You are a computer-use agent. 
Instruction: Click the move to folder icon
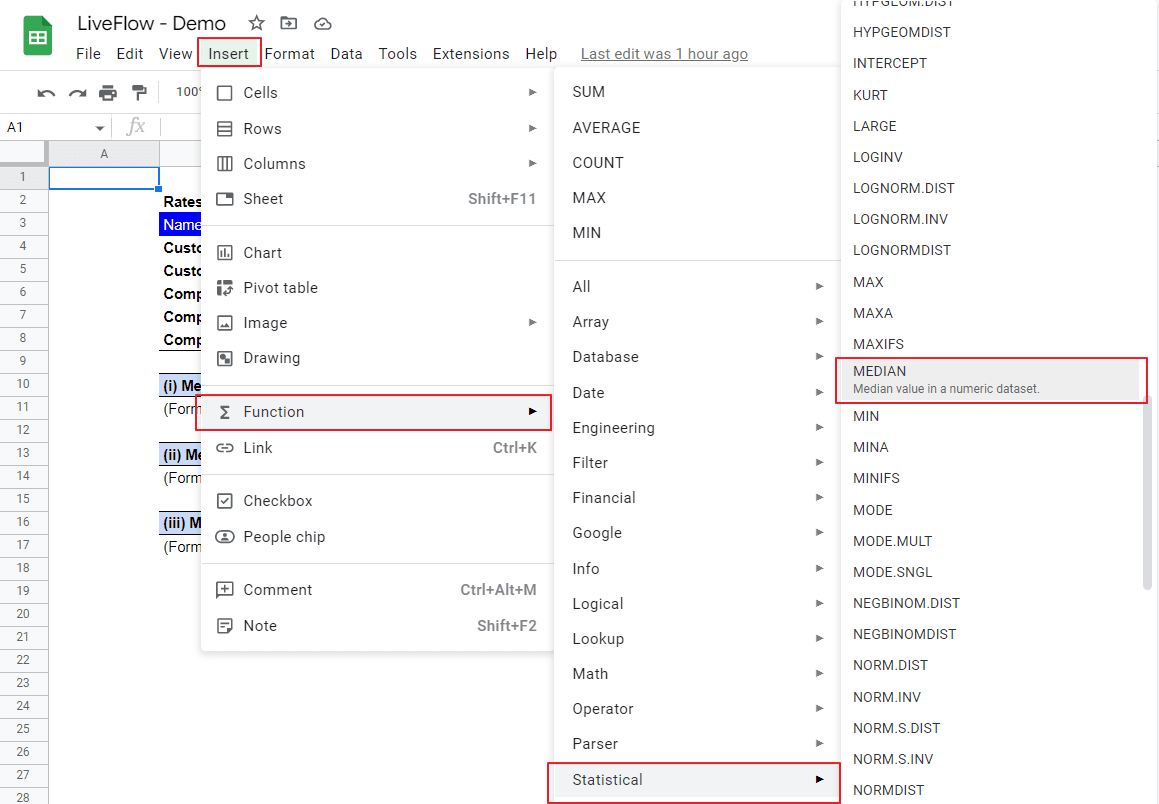(289, 23)
